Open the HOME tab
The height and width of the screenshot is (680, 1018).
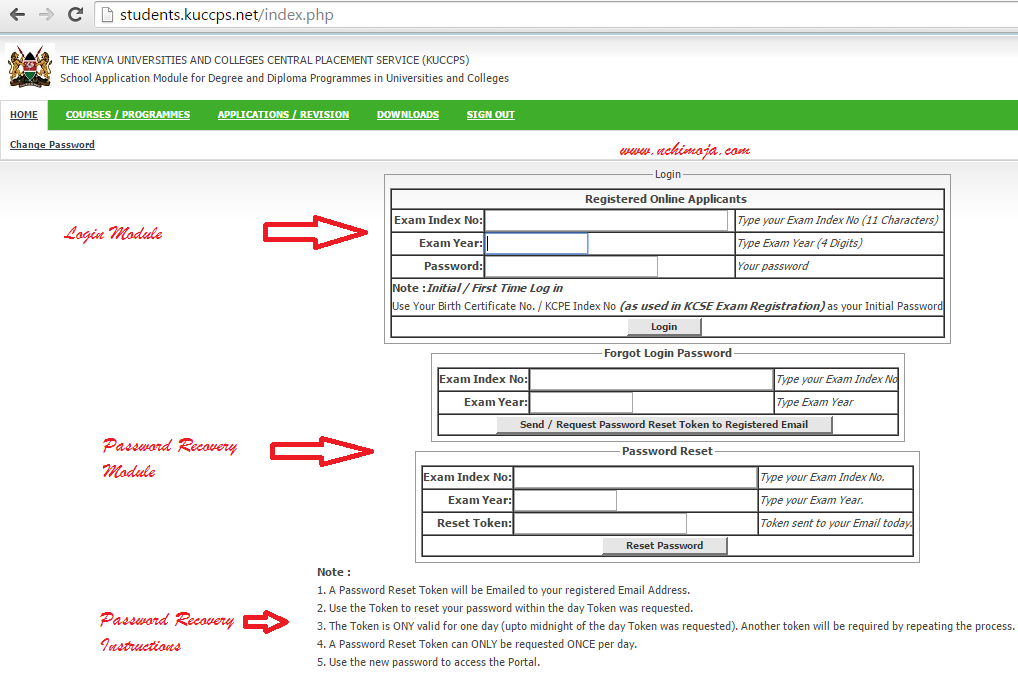pos(24,115)
